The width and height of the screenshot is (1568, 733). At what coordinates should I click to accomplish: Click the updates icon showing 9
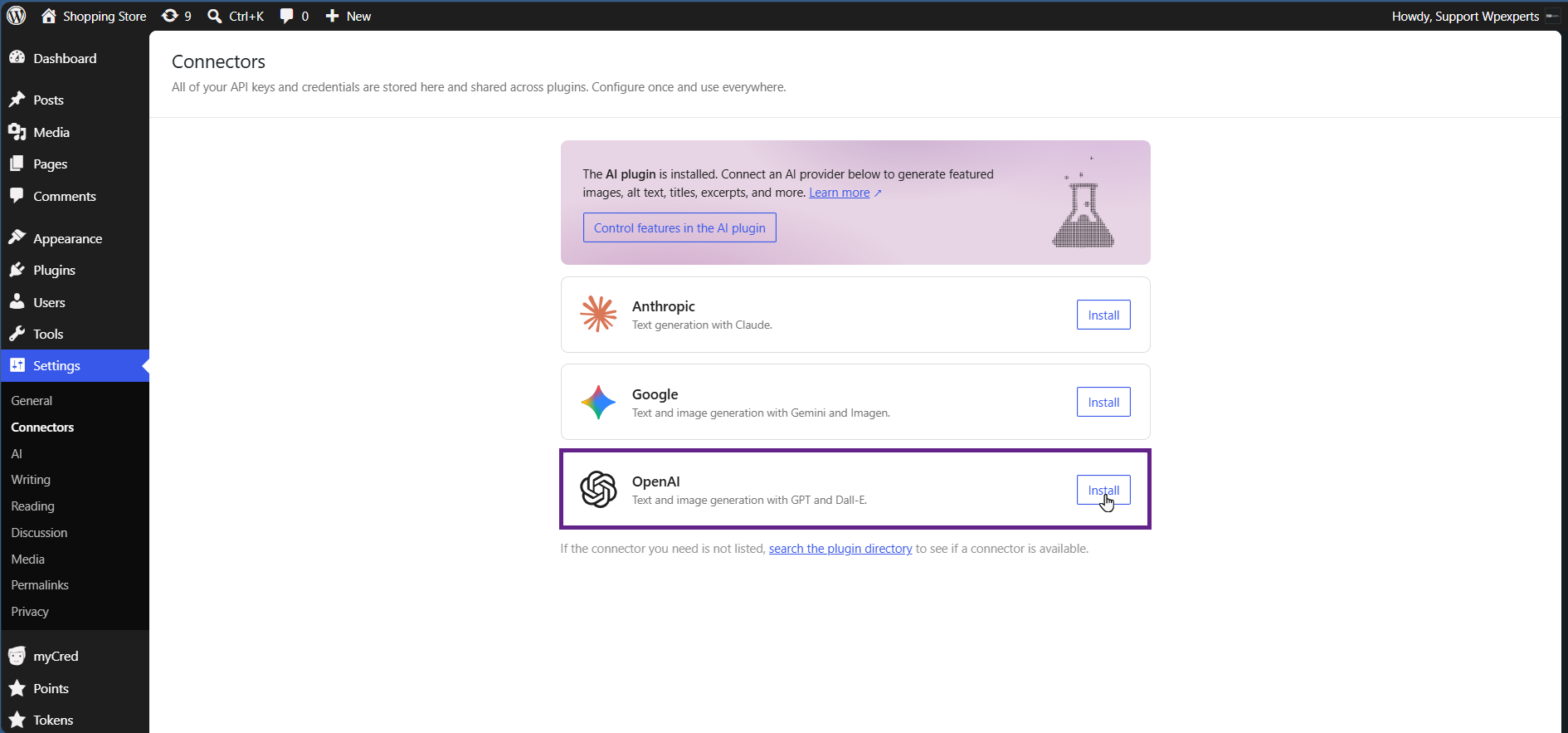[x=169, y=16]
